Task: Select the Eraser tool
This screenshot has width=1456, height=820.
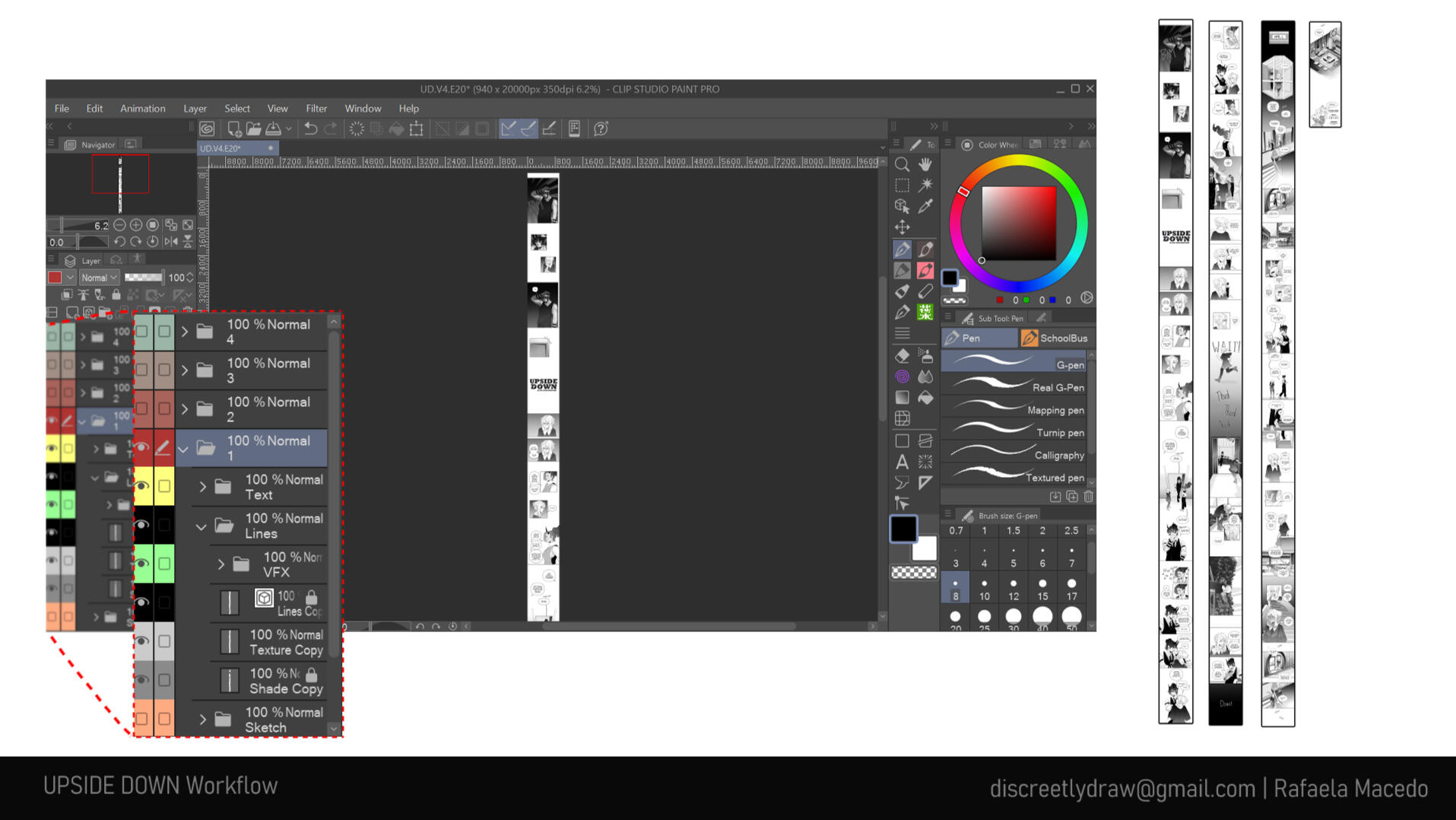Action: point(902,355)
